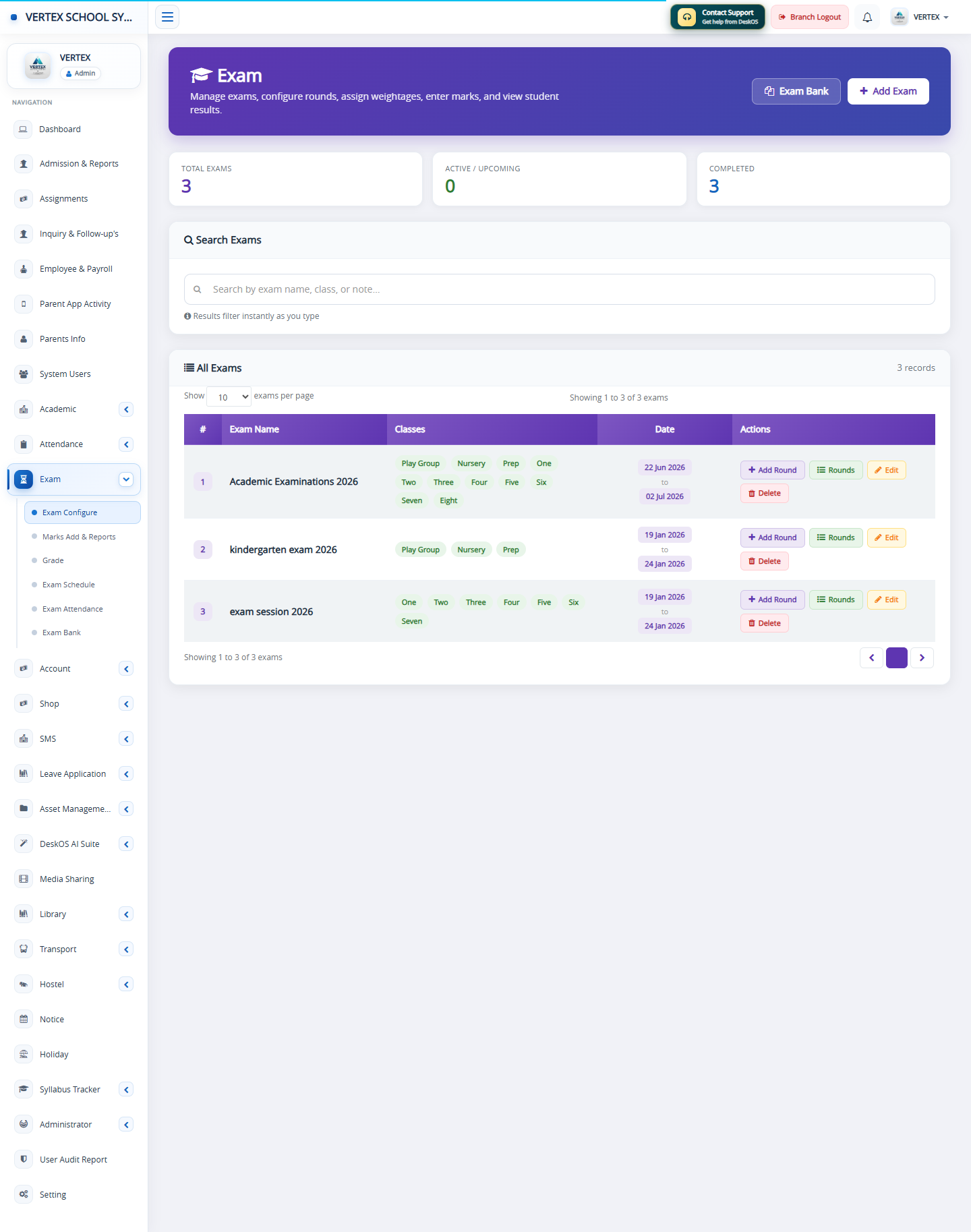Click the Notice calendar icon

click(x=24, y=1020)
